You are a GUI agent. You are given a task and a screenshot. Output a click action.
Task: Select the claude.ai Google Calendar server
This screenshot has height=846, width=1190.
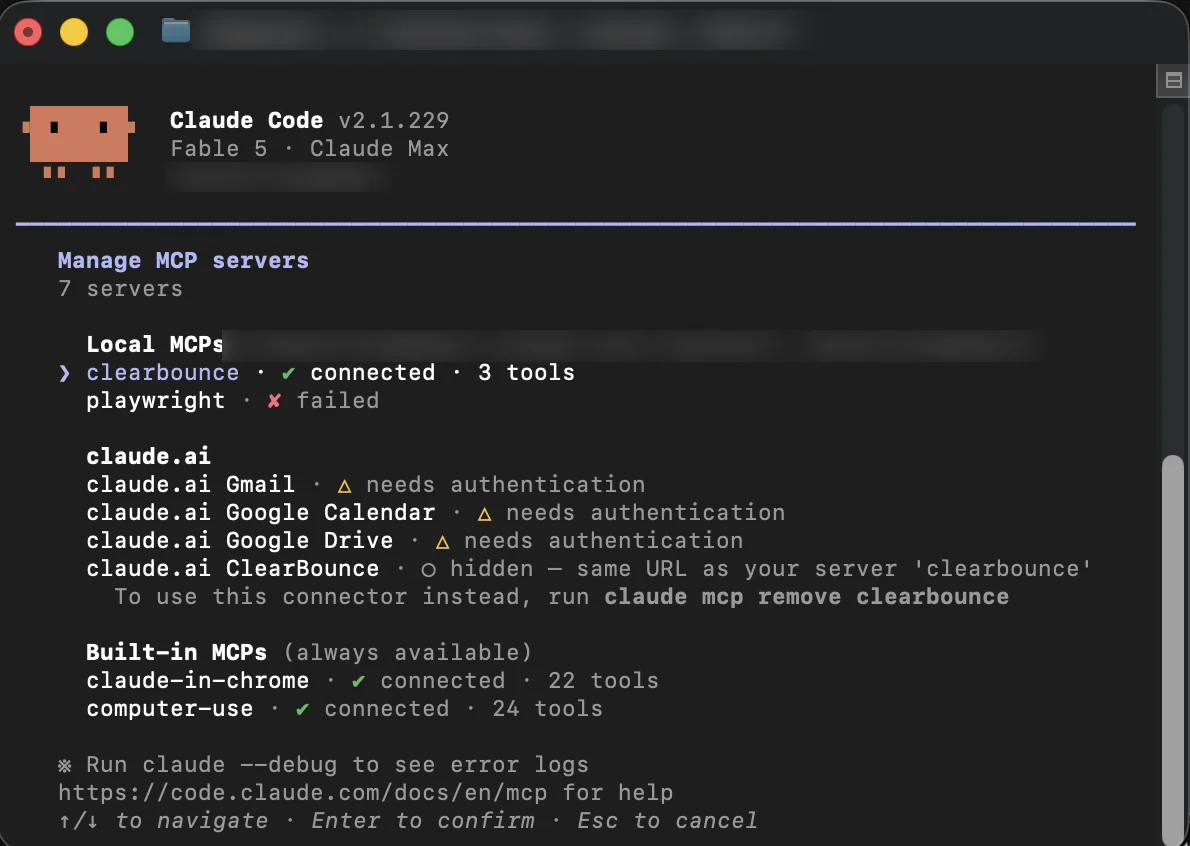tap(436, 512)
